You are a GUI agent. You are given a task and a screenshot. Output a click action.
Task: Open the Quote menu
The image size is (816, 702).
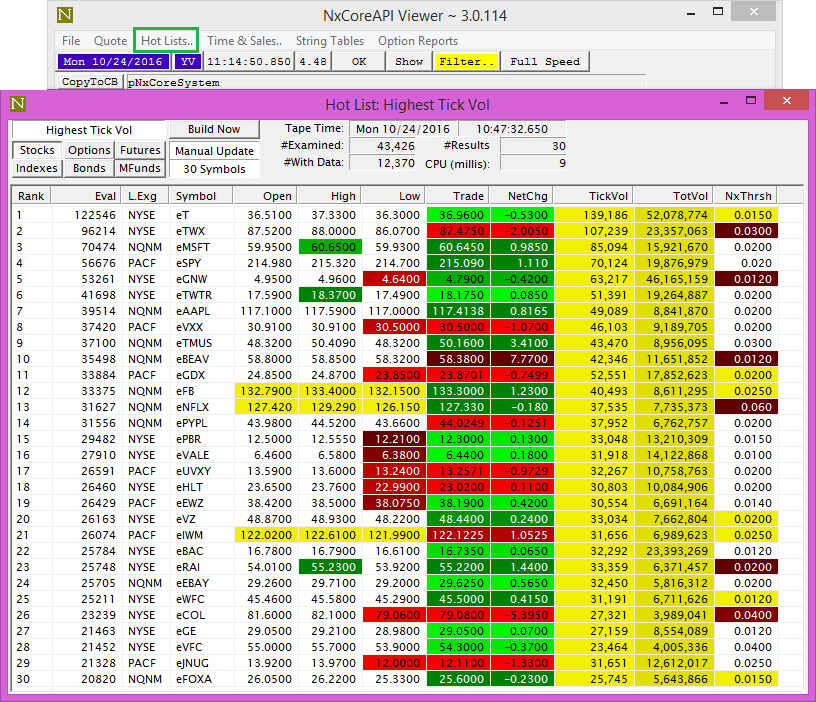coord(110,41)
